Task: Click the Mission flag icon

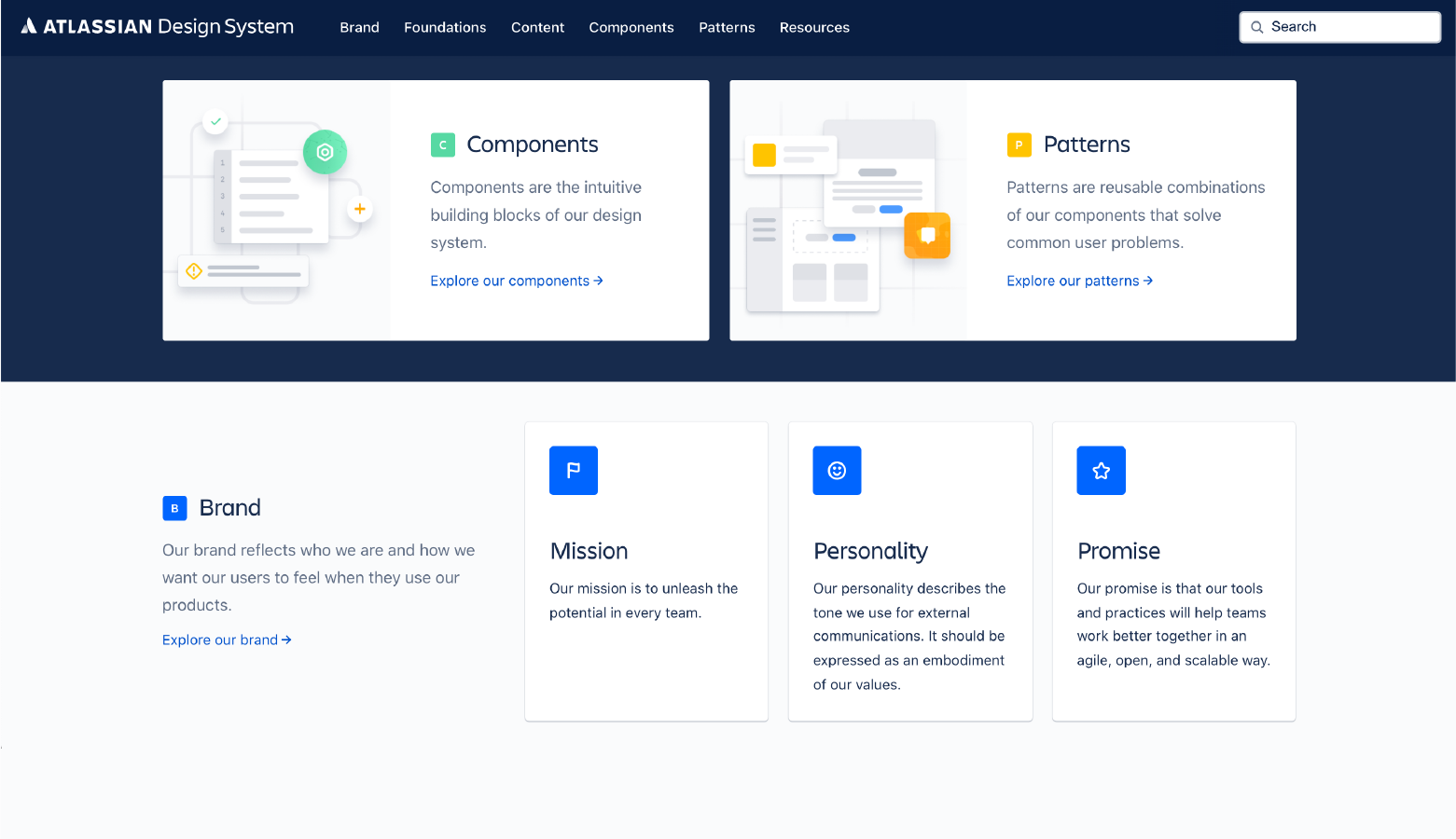Action: point(574,471)
